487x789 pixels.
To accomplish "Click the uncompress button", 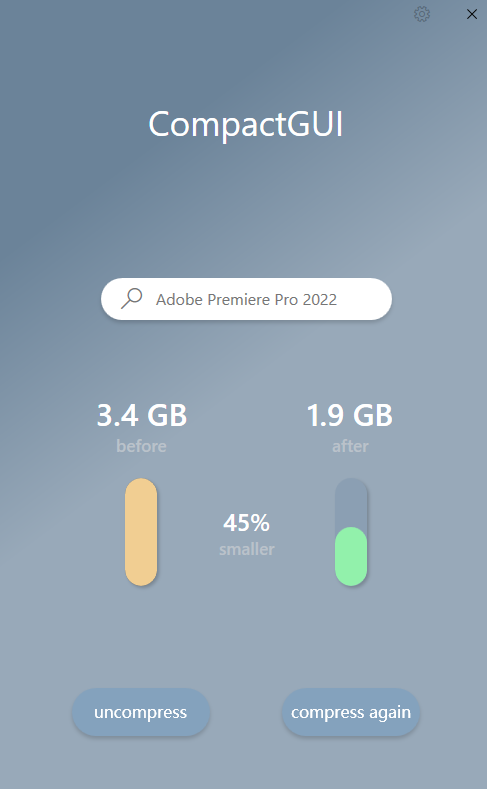I will click(141, 713).
